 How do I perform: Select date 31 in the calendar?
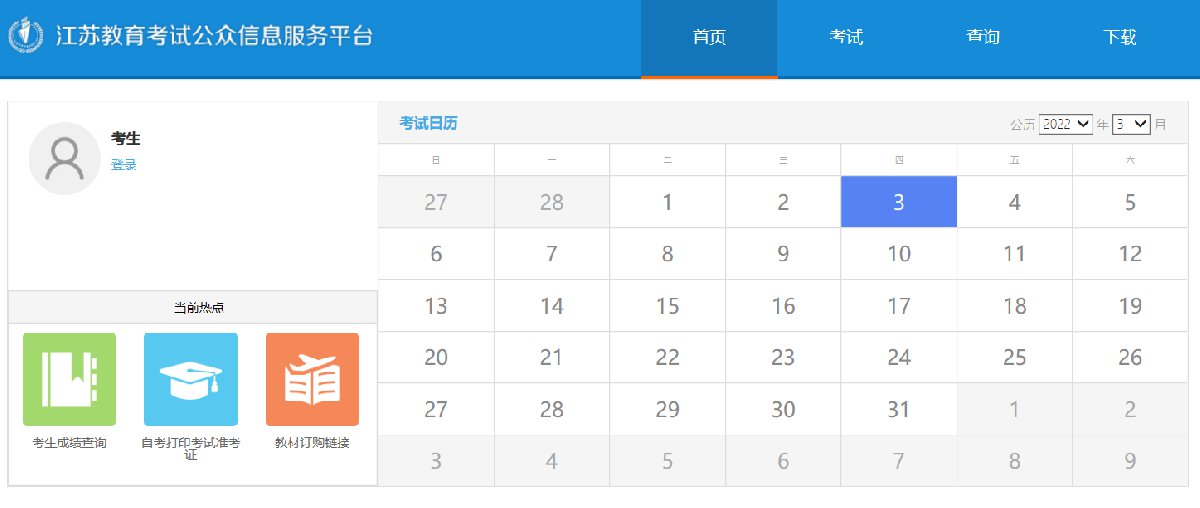pyautogui.click(x=899, y=409)
